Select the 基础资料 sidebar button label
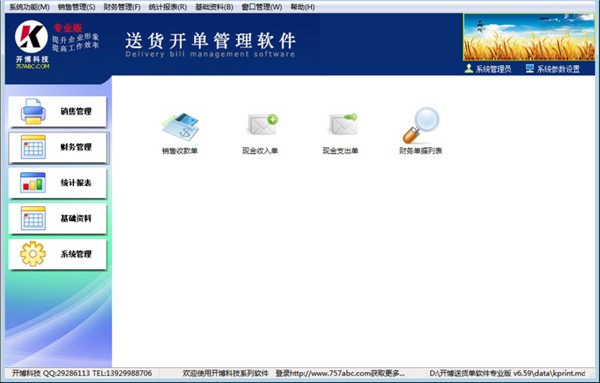 pos(76,218)
